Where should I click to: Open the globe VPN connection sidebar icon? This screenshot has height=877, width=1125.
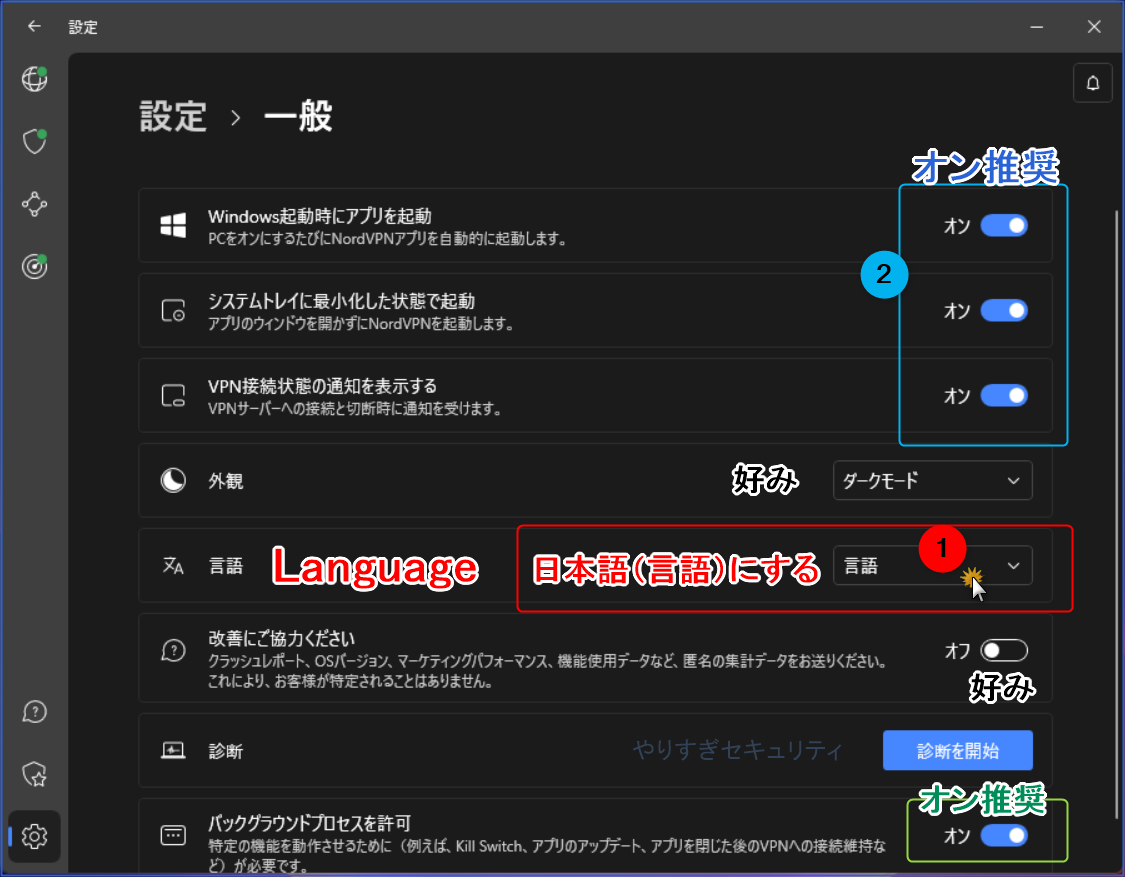[x=34, y=79]
